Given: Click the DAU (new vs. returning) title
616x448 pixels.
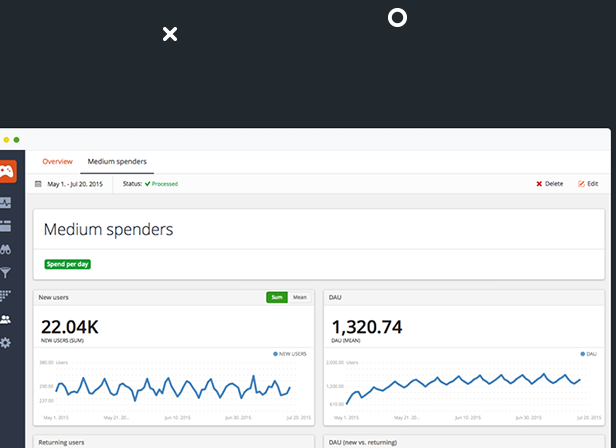Looking at the screenshot, I should tap(363, 442).
